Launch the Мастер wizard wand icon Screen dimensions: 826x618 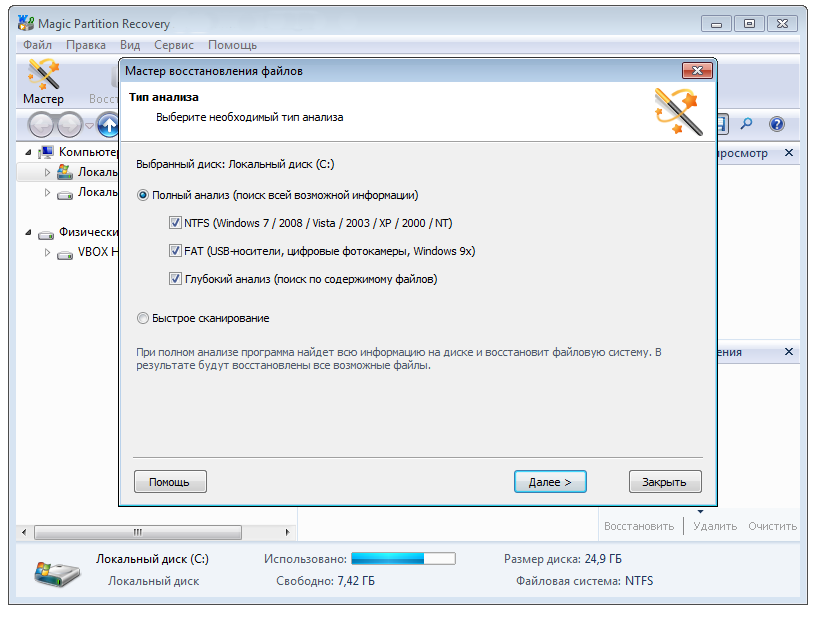[x=43, y=75]
